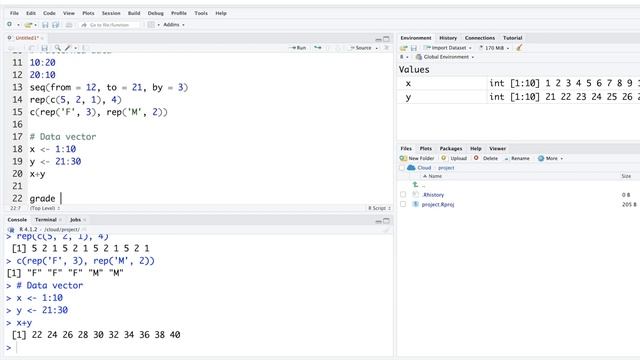Screen dimensions: 640x360
Task: Switch to the Connections tab
Action: click(x=480, y=38)
